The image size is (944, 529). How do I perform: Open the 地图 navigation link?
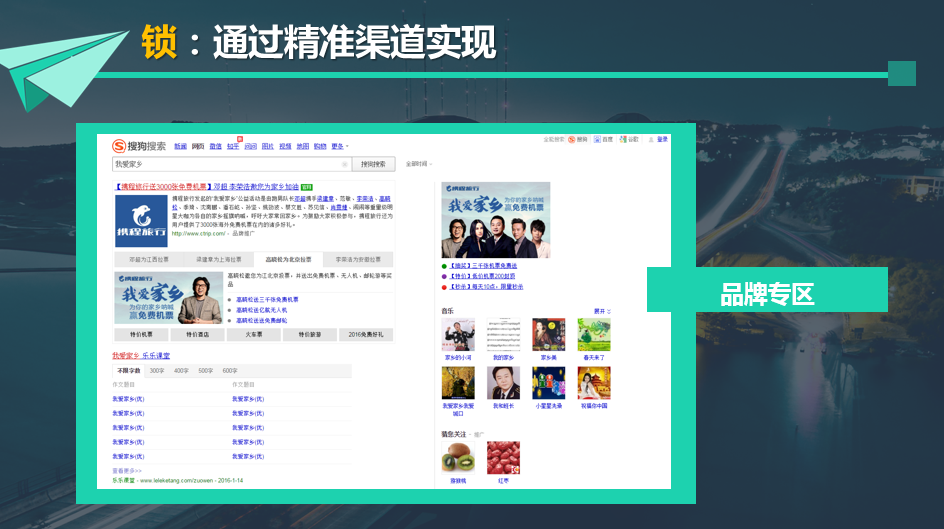[x=303, y=146]
